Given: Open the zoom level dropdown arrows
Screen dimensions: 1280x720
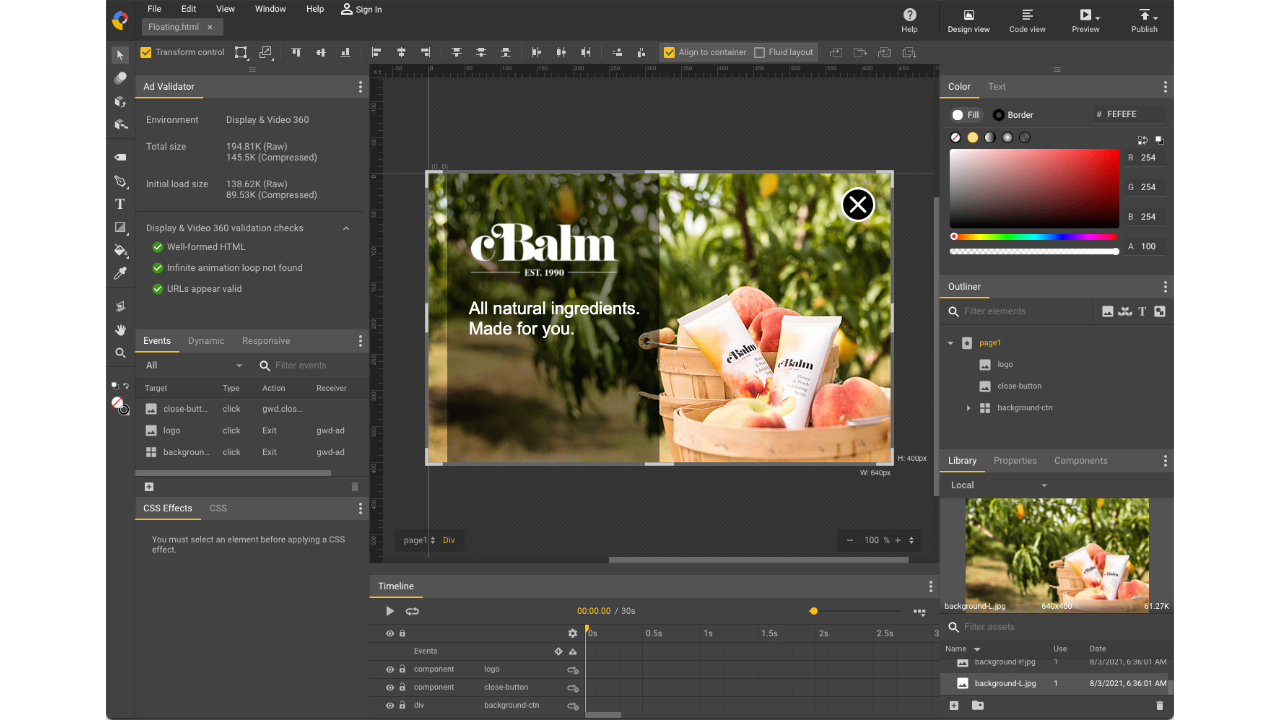Looking at the screenshot, I should click(x=910, y=540).
